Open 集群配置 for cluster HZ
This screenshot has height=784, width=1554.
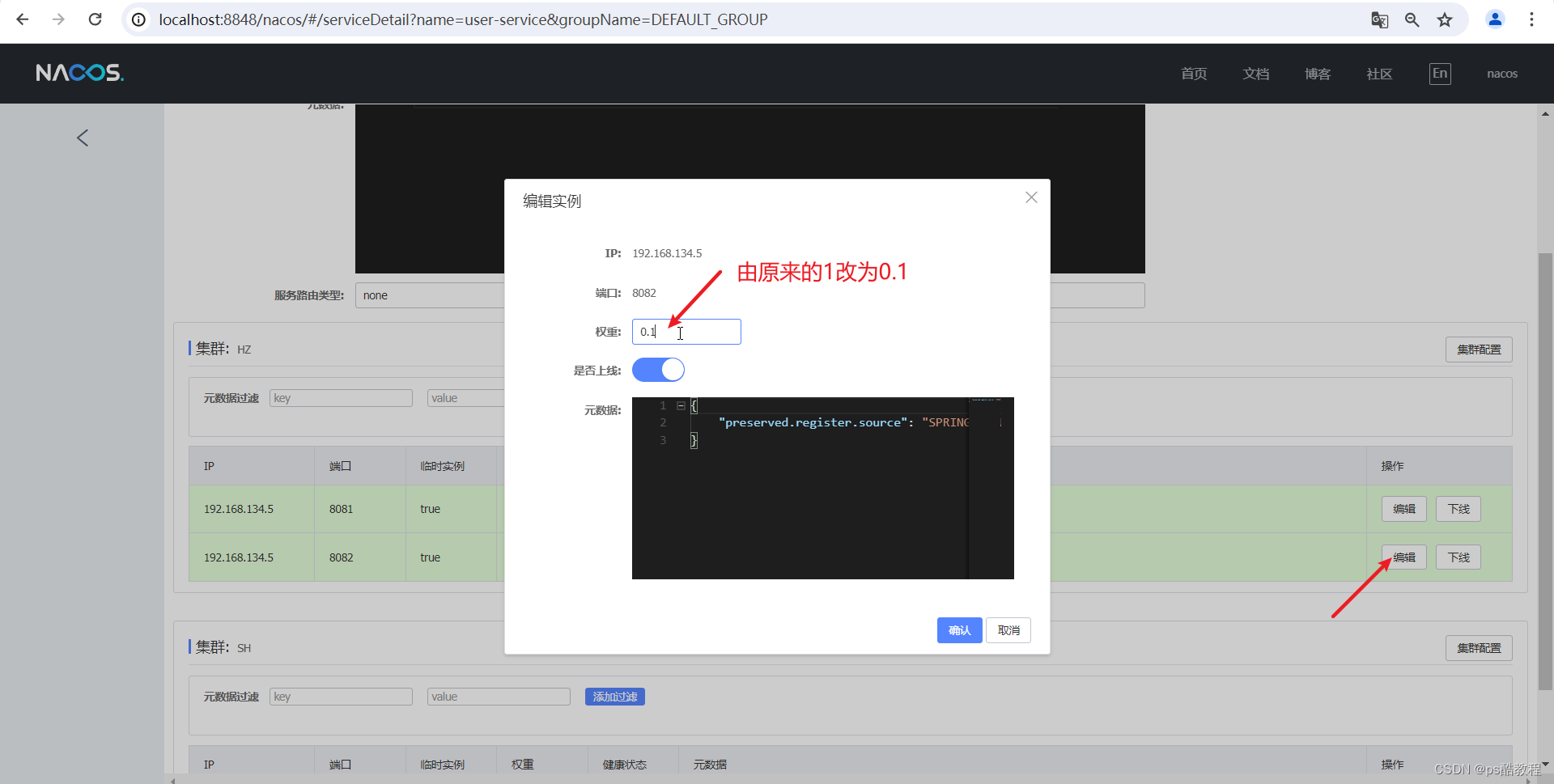click(1479, 350)
